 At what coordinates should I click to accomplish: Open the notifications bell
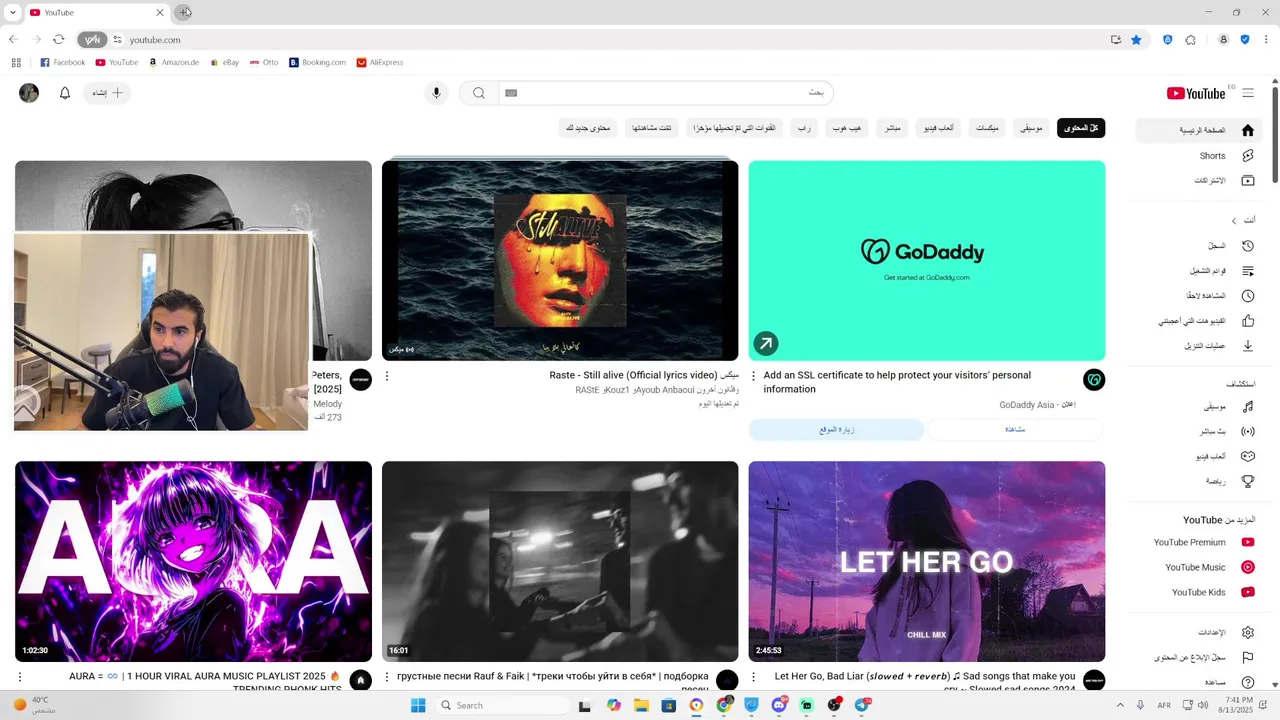click(65, 93)
